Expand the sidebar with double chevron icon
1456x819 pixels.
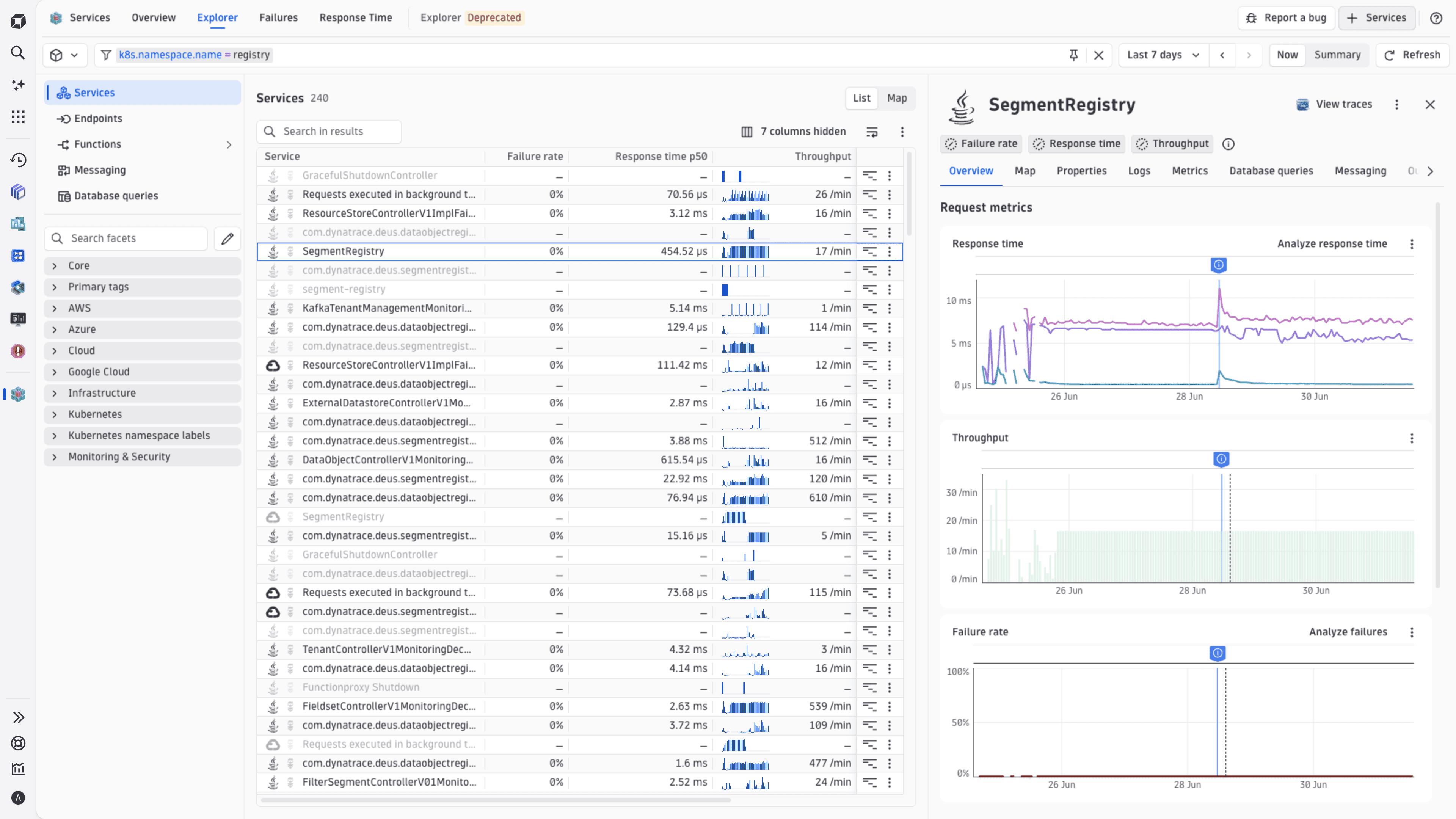coord(18,717)
